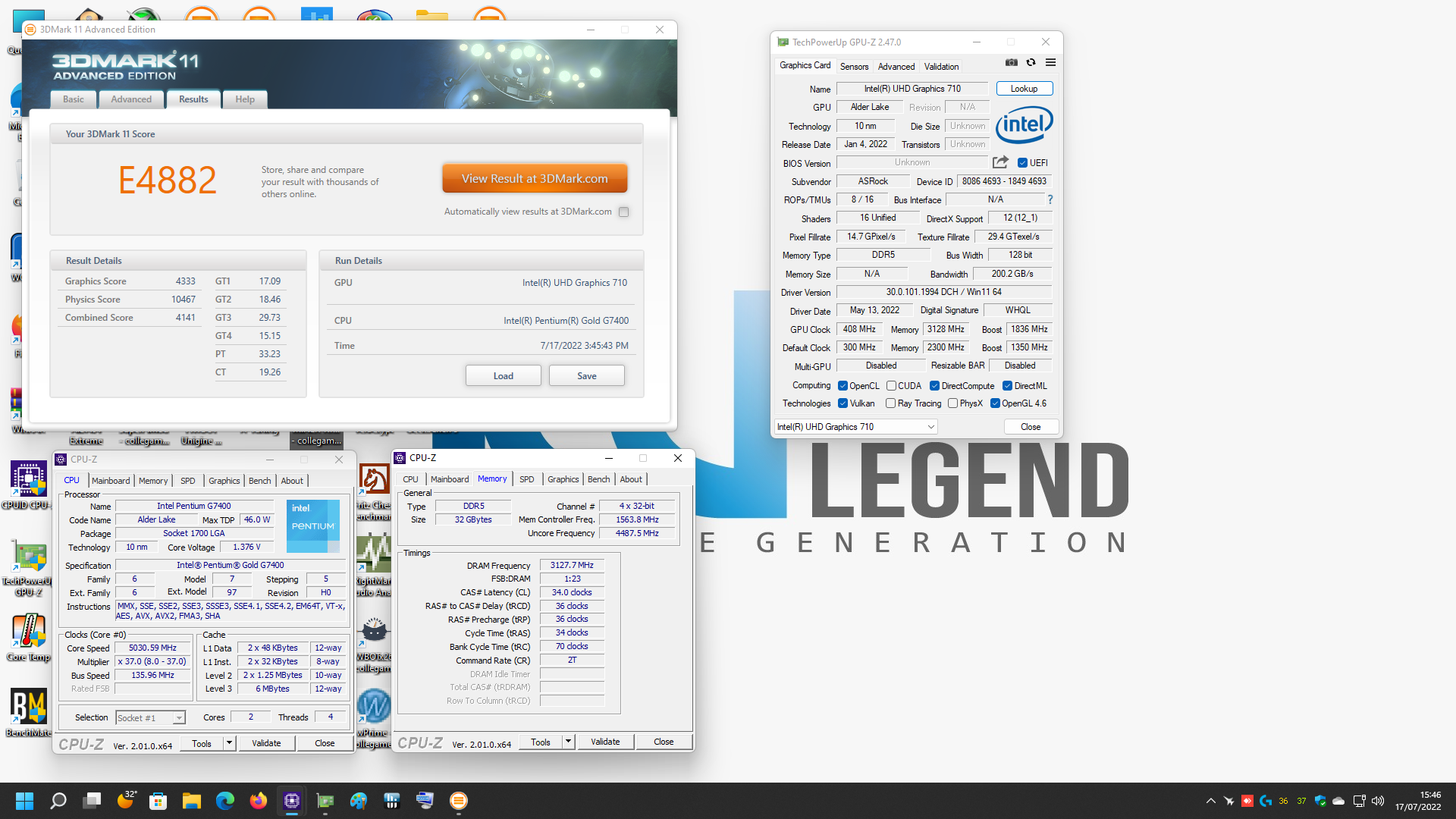Screen dimensions: 1456x819
Task: Toggle the DirectCompute checkbox
Action: 934,386
